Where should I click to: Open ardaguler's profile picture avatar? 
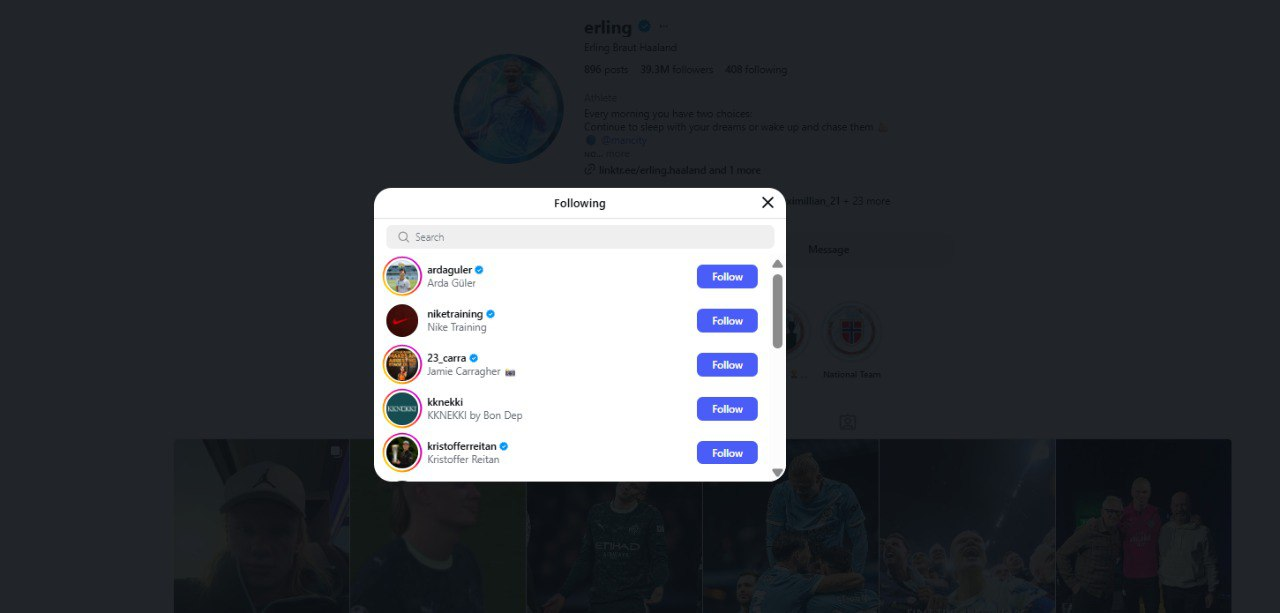point(402,276)
